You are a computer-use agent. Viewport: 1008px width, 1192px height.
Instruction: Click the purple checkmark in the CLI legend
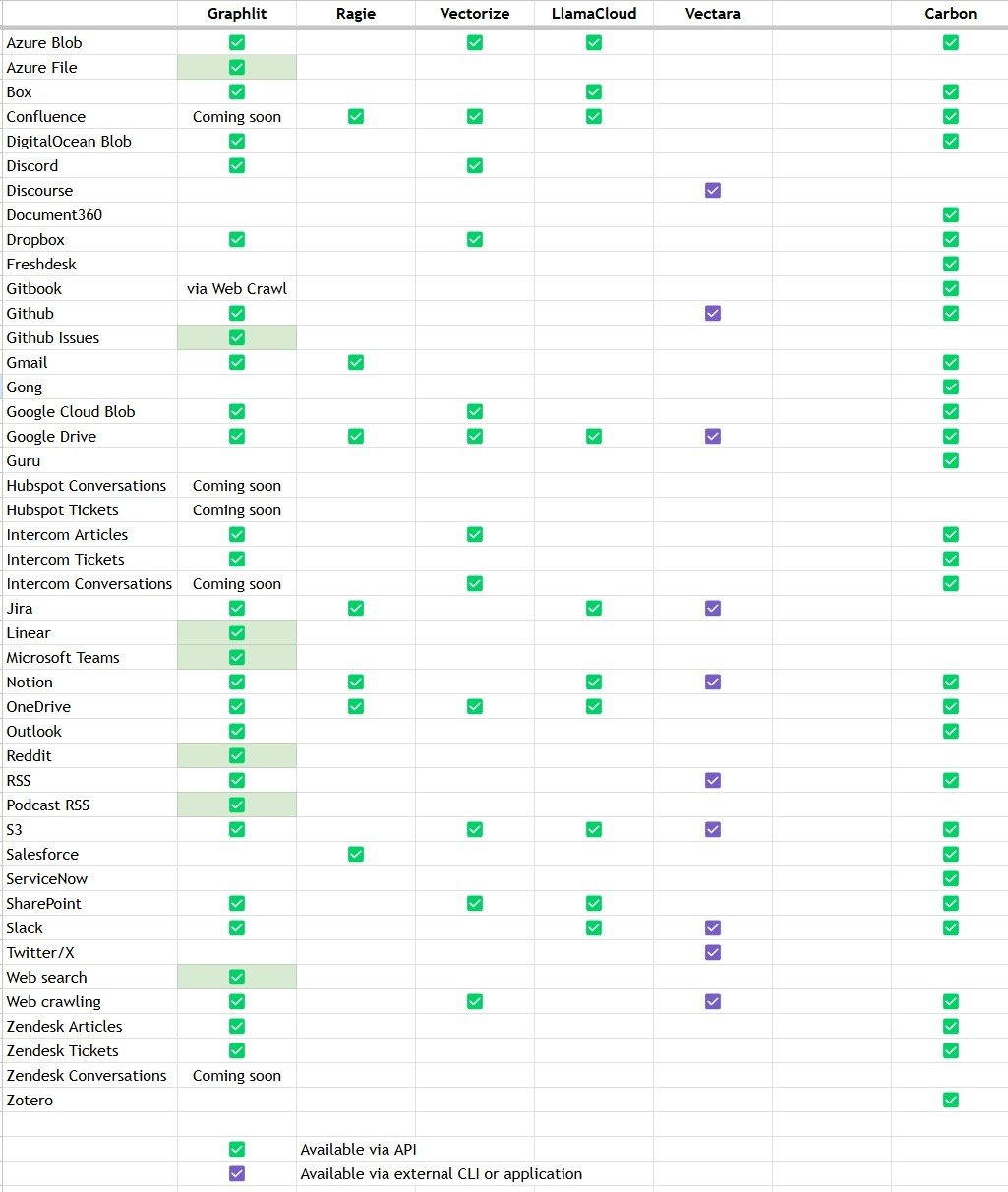pos(237,1174)
